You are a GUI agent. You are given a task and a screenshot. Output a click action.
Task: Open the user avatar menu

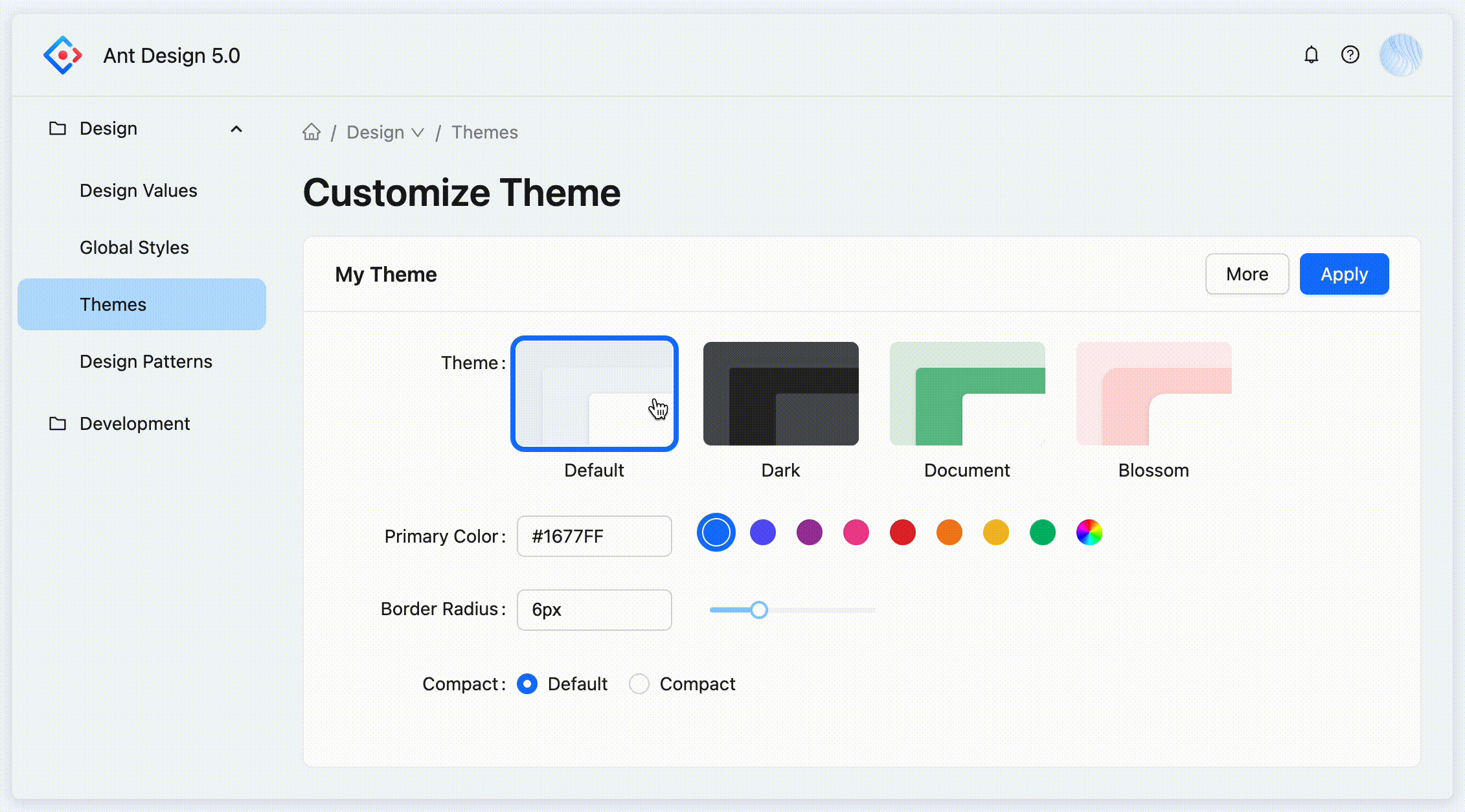click(x=1401, y=55)
